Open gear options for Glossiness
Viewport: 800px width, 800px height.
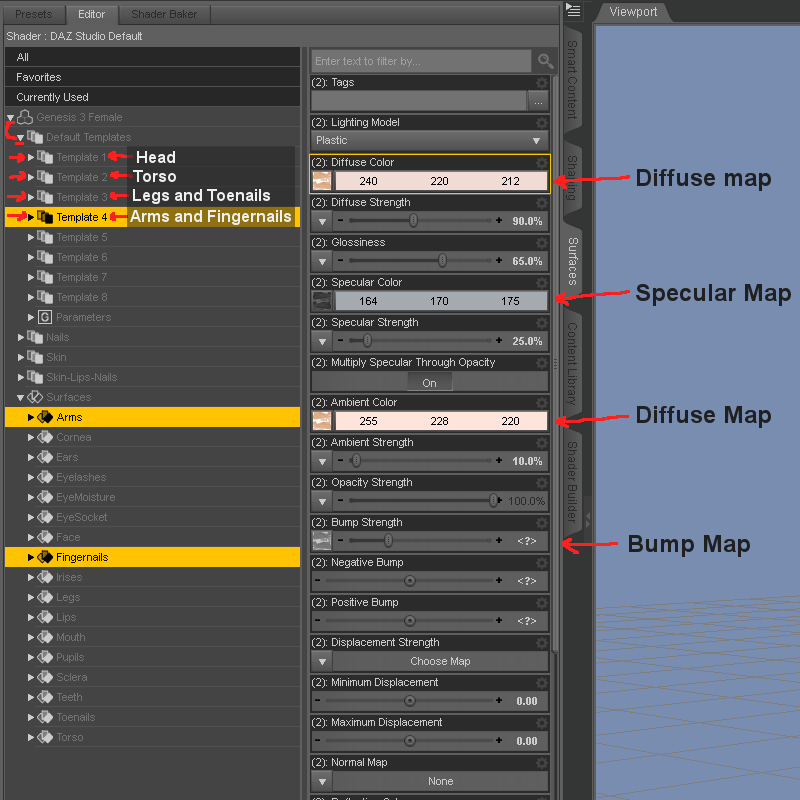(x=541, y=243)
